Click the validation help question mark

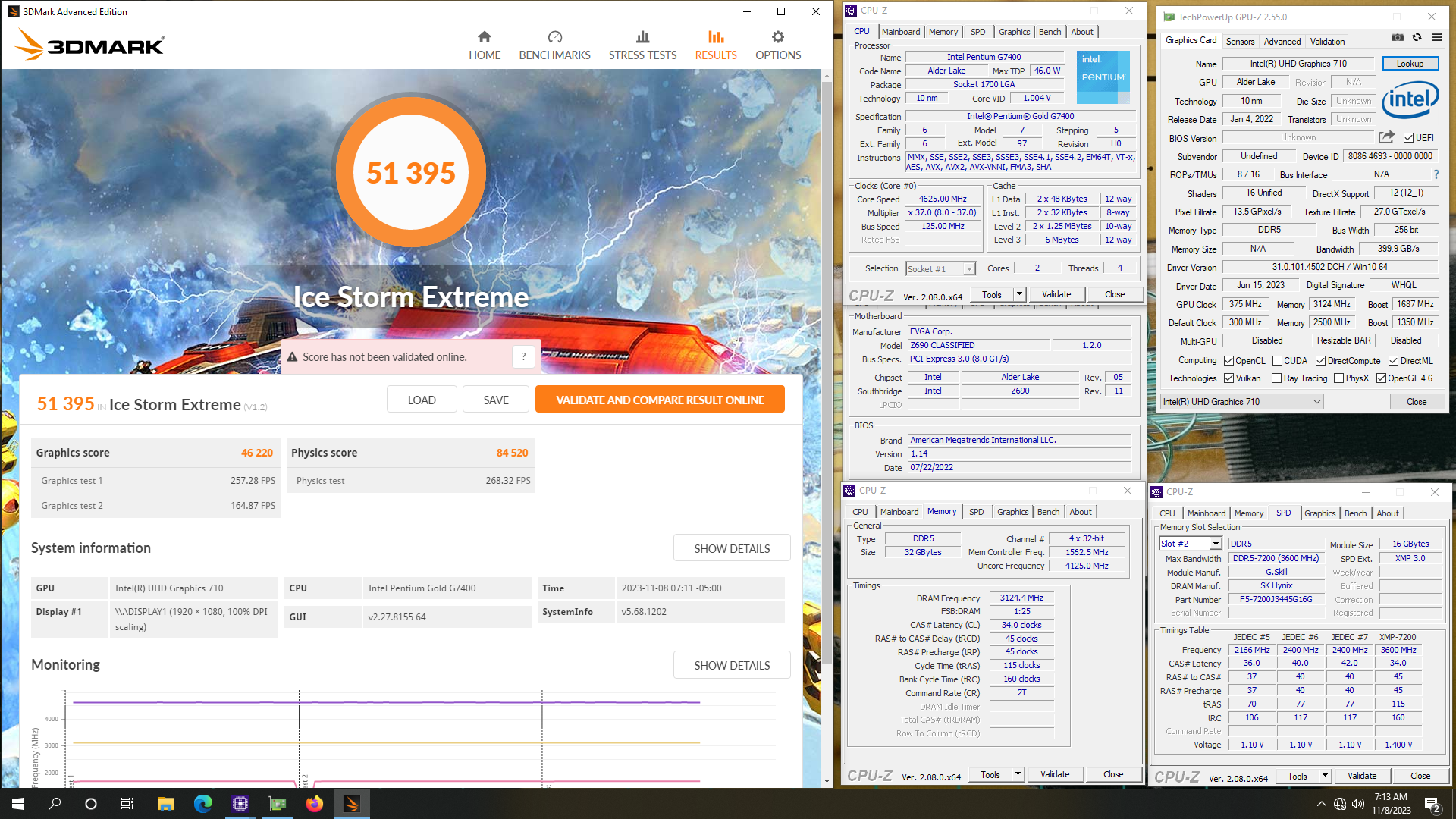pos(523,356)
